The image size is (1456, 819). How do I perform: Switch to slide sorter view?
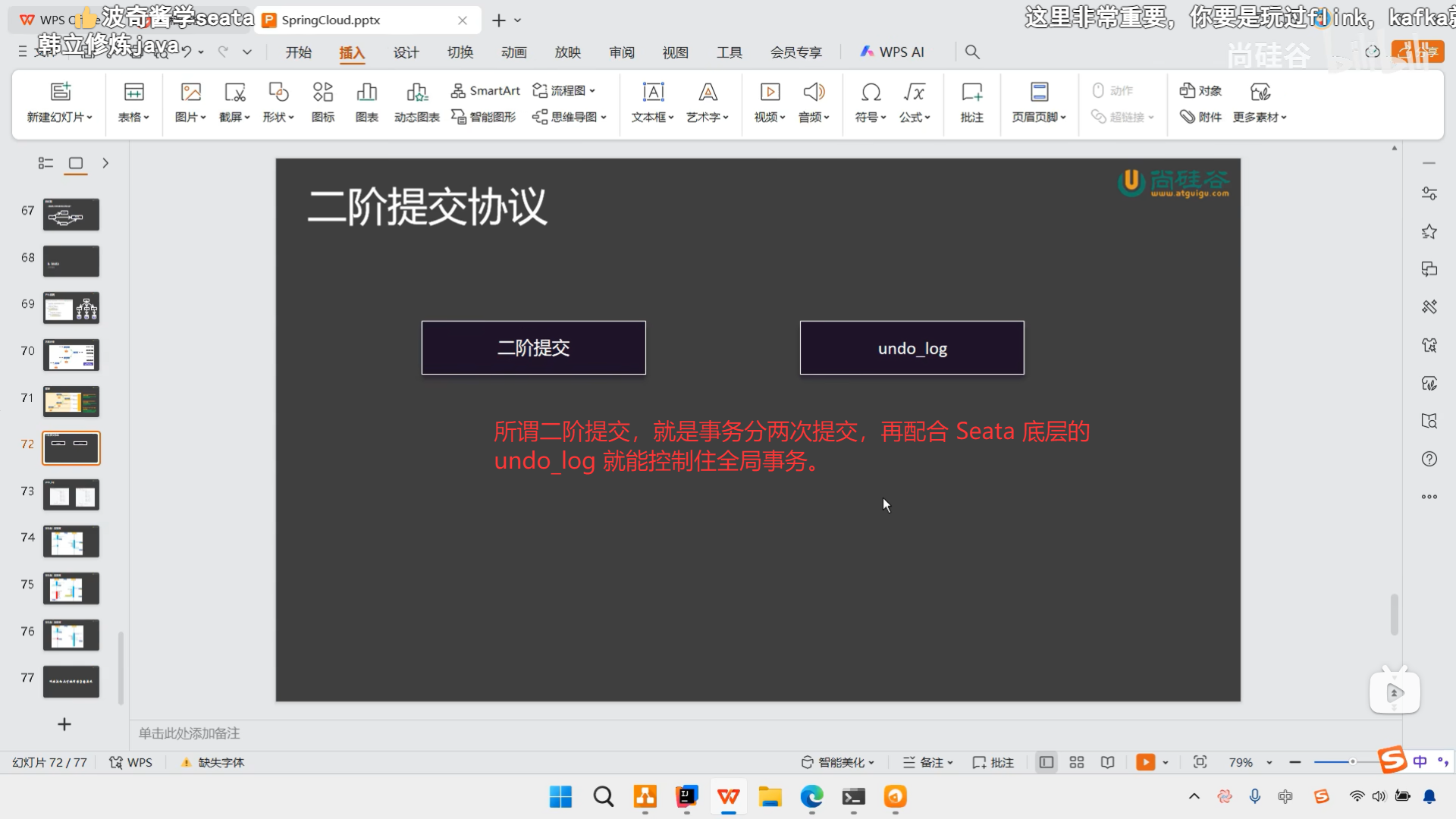tap(1077, 762)
